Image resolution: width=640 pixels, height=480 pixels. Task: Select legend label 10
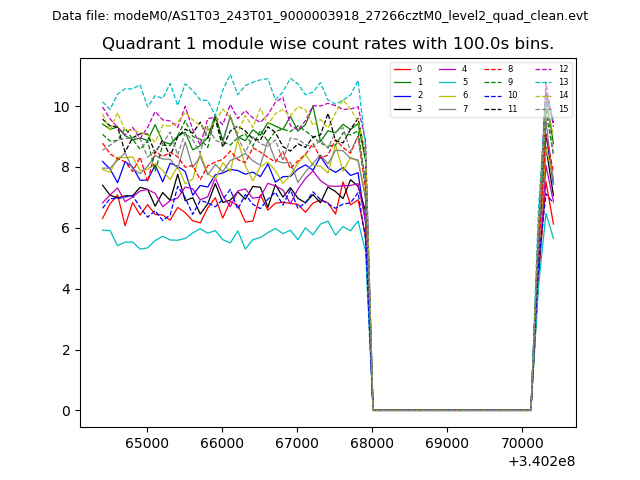[x=512, y=95]
